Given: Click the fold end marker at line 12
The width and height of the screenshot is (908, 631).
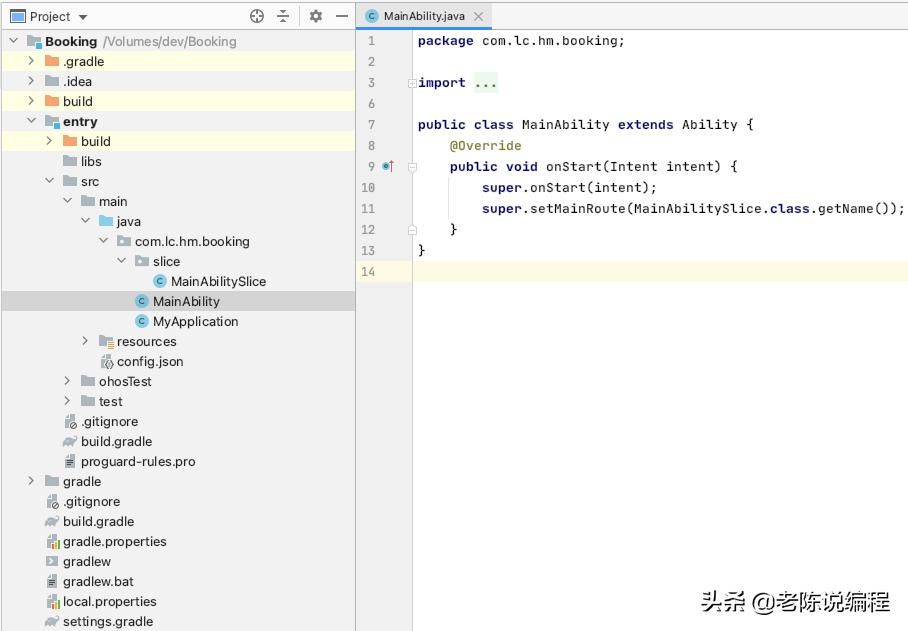Looking at the screenshot, I should tap(412, 230).
